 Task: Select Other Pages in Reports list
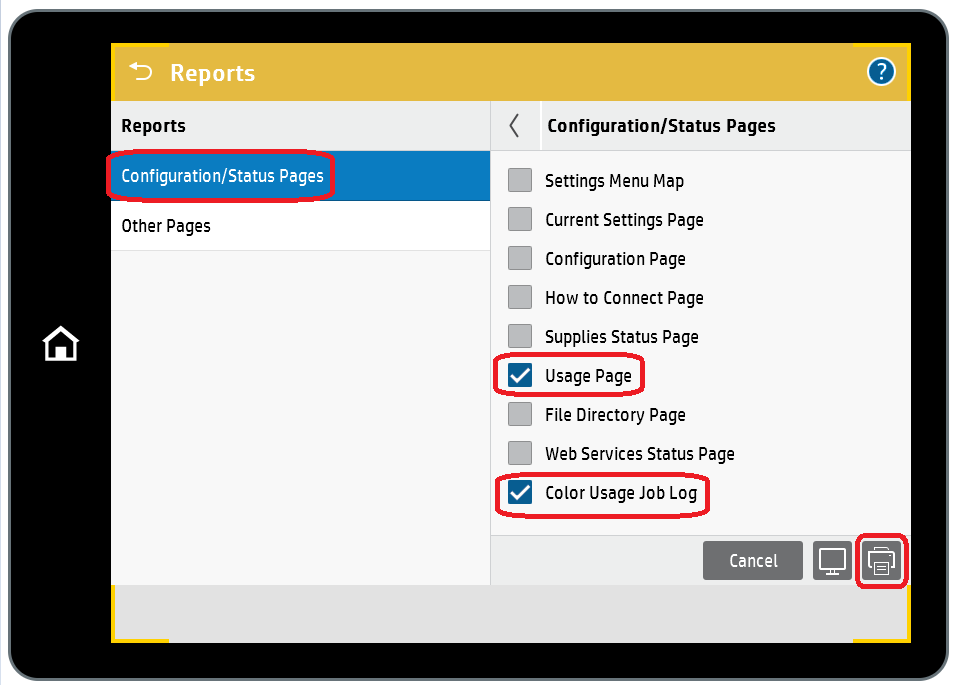pos(301,226)
